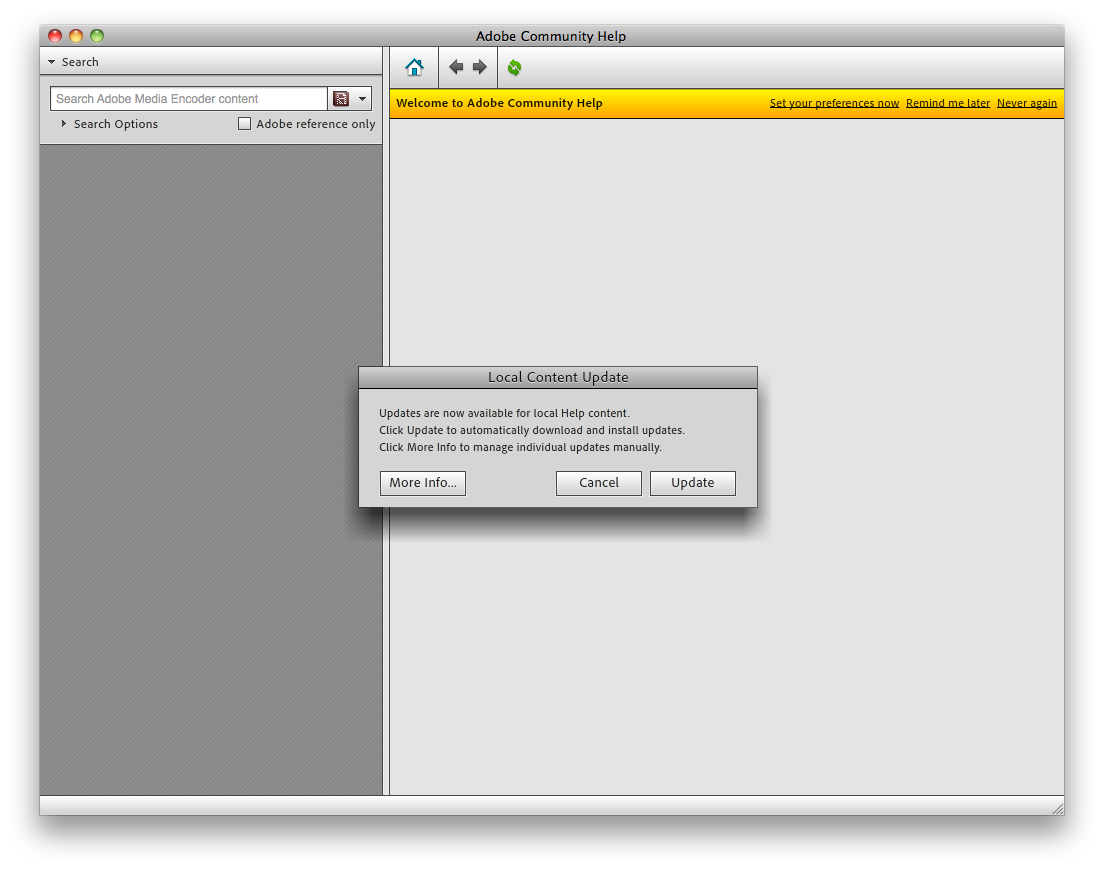1104x870 pixels.
Task: Zoom the window with green button
Action: click(x=97, y=36)
